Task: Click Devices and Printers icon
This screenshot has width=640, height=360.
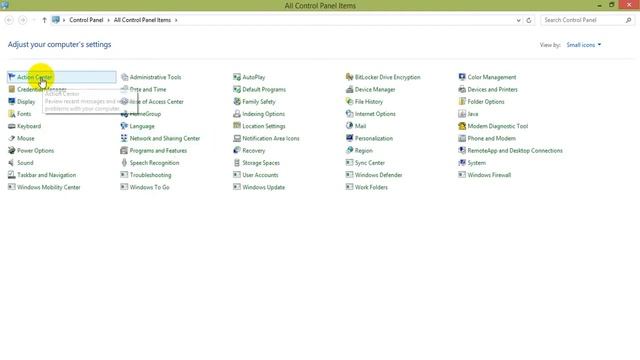Action: [x=462, y=89]
